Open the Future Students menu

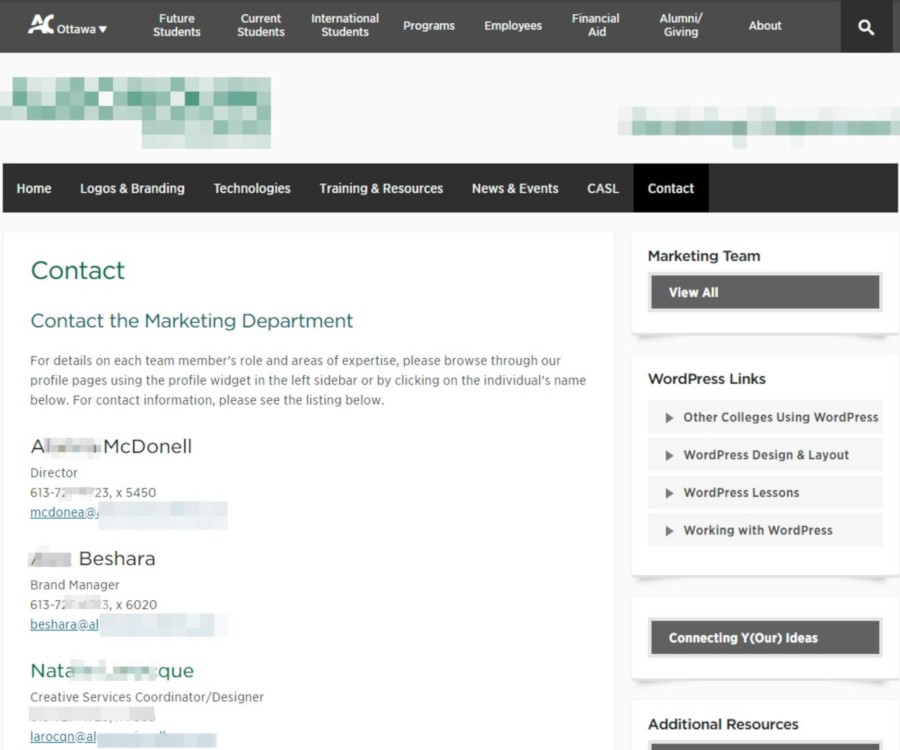tap(177, 26)
